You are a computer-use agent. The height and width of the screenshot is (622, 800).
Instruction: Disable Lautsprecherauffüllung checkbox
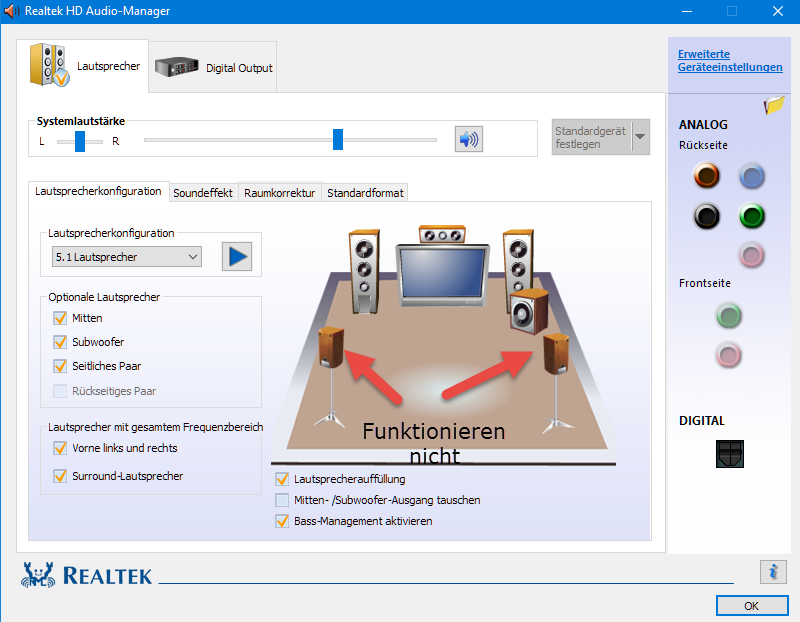(282, 479)
